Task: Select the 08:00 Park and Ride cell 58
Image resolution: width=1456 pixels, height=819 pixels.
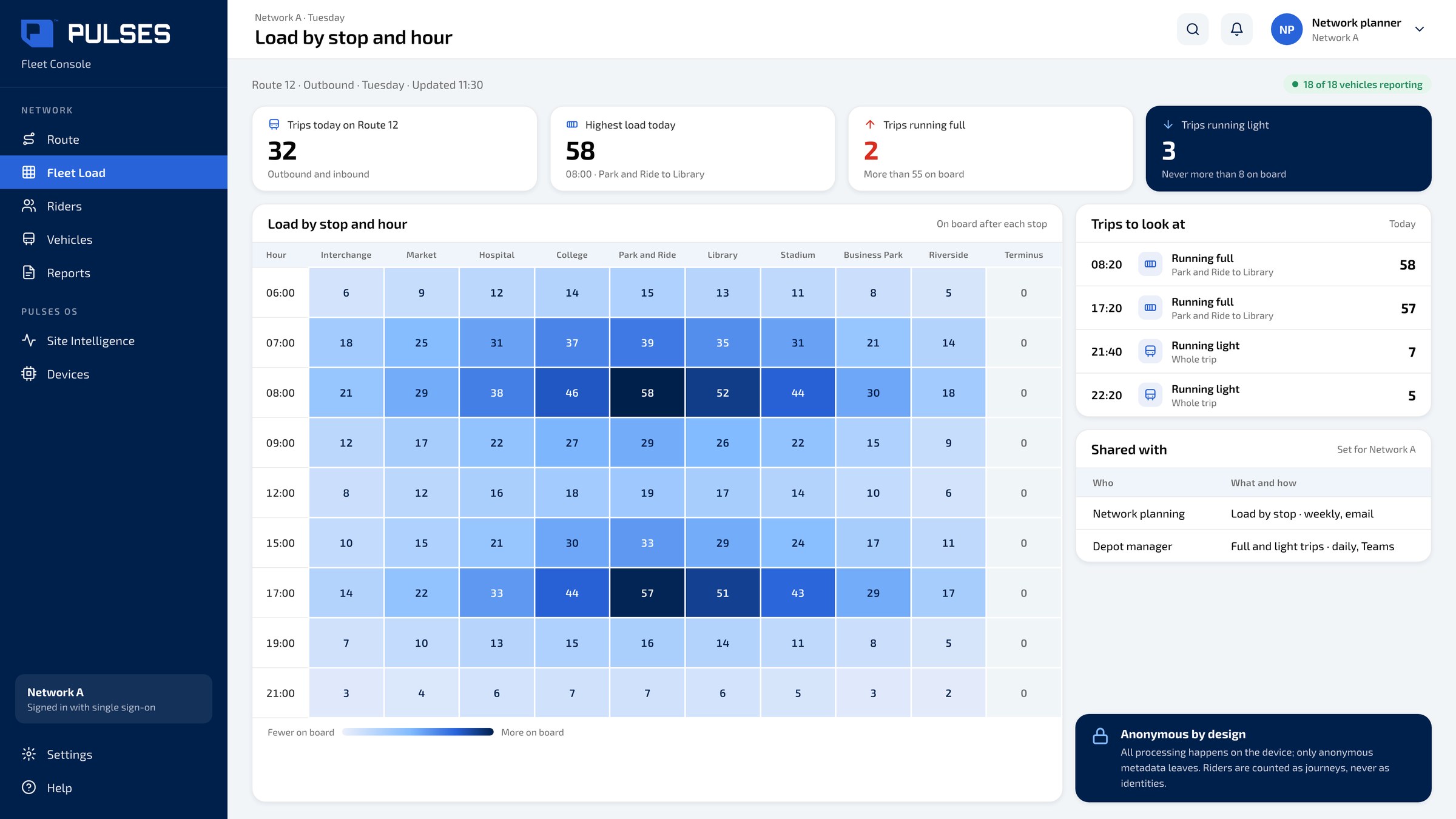Action: tap(647, 393)
